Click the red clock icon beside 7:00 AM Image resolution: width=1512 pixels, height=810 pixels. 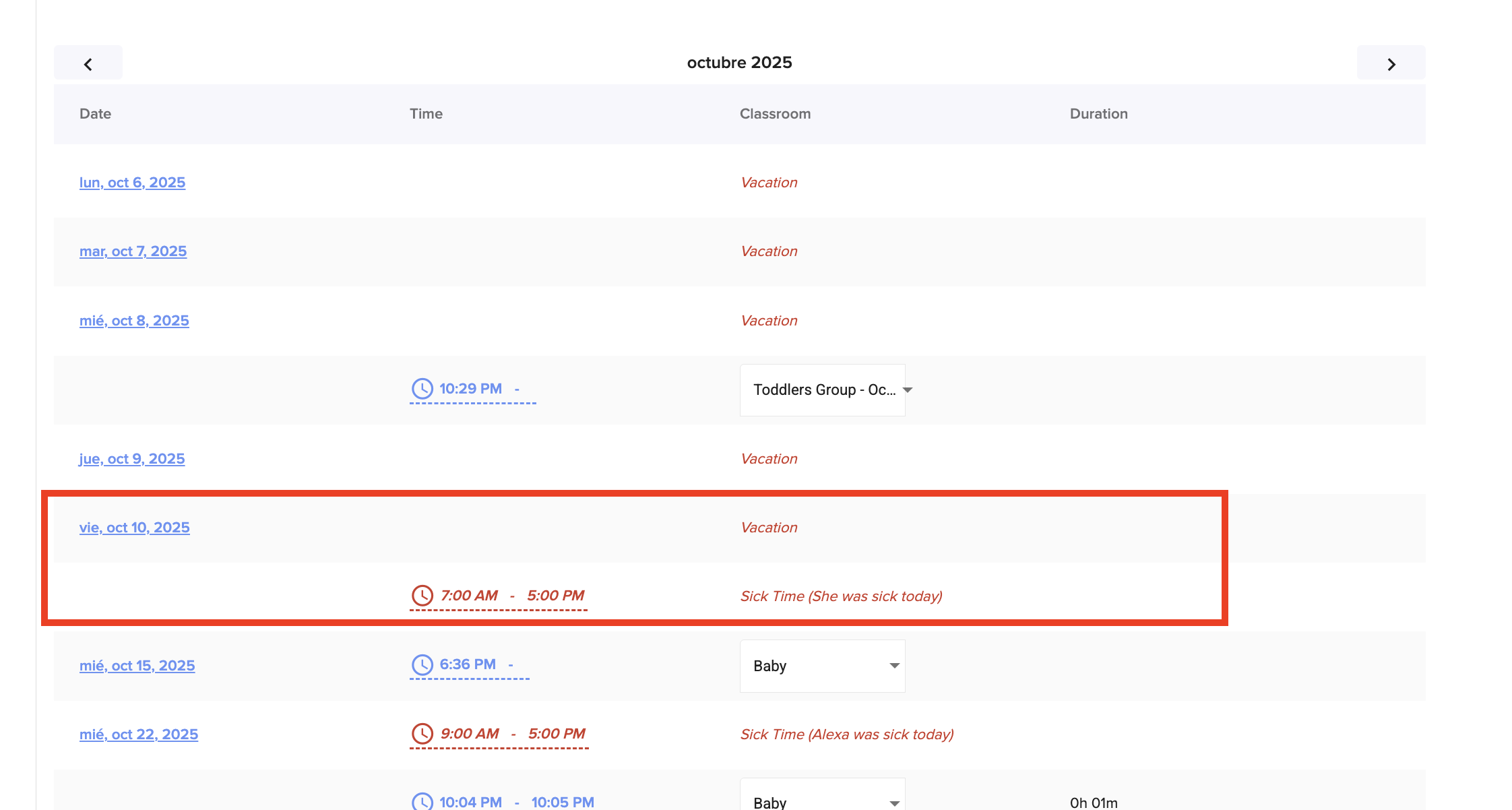tap(422, 596)
